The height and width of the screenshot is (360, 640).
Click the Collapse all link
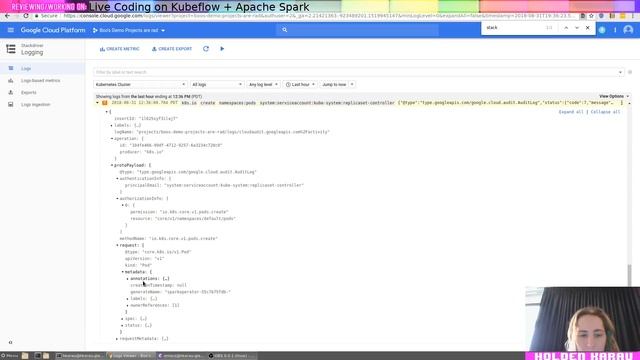pos(605,112)
